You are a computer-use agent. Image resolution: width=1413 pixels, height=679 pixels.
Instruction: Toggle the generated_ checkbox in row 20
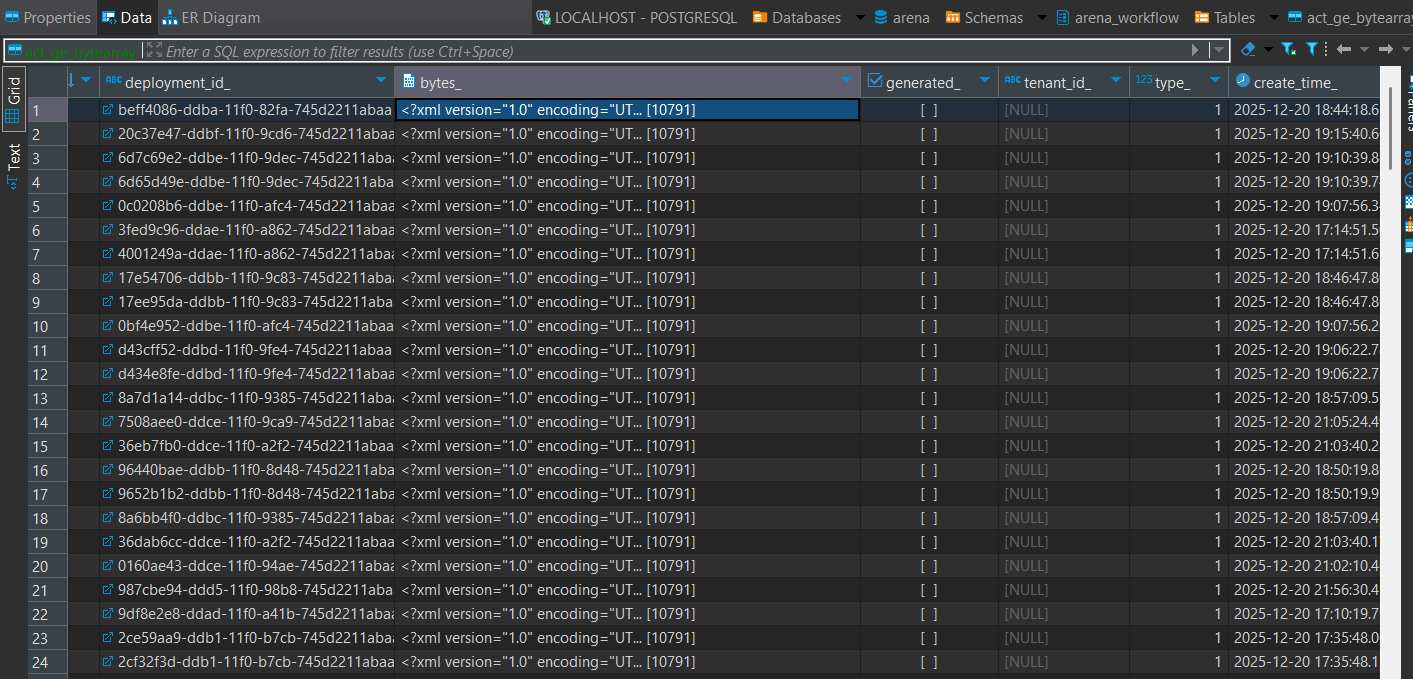929,566
